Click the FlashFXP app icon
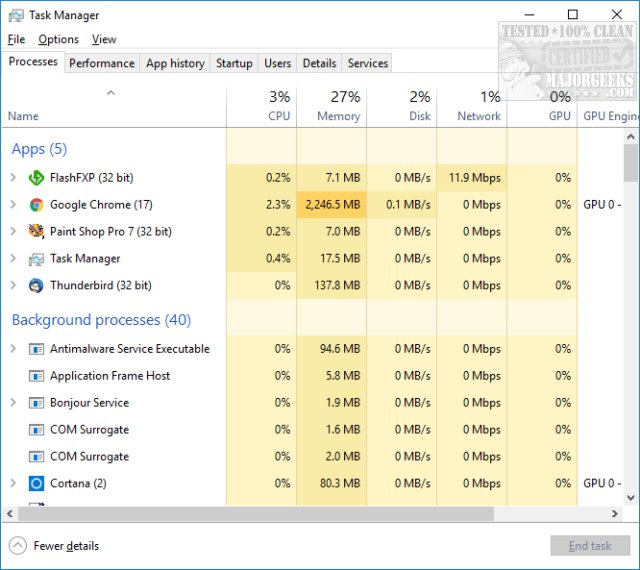Image resolution: width=640 pixels, height=570 pixels. pos(36,178)
